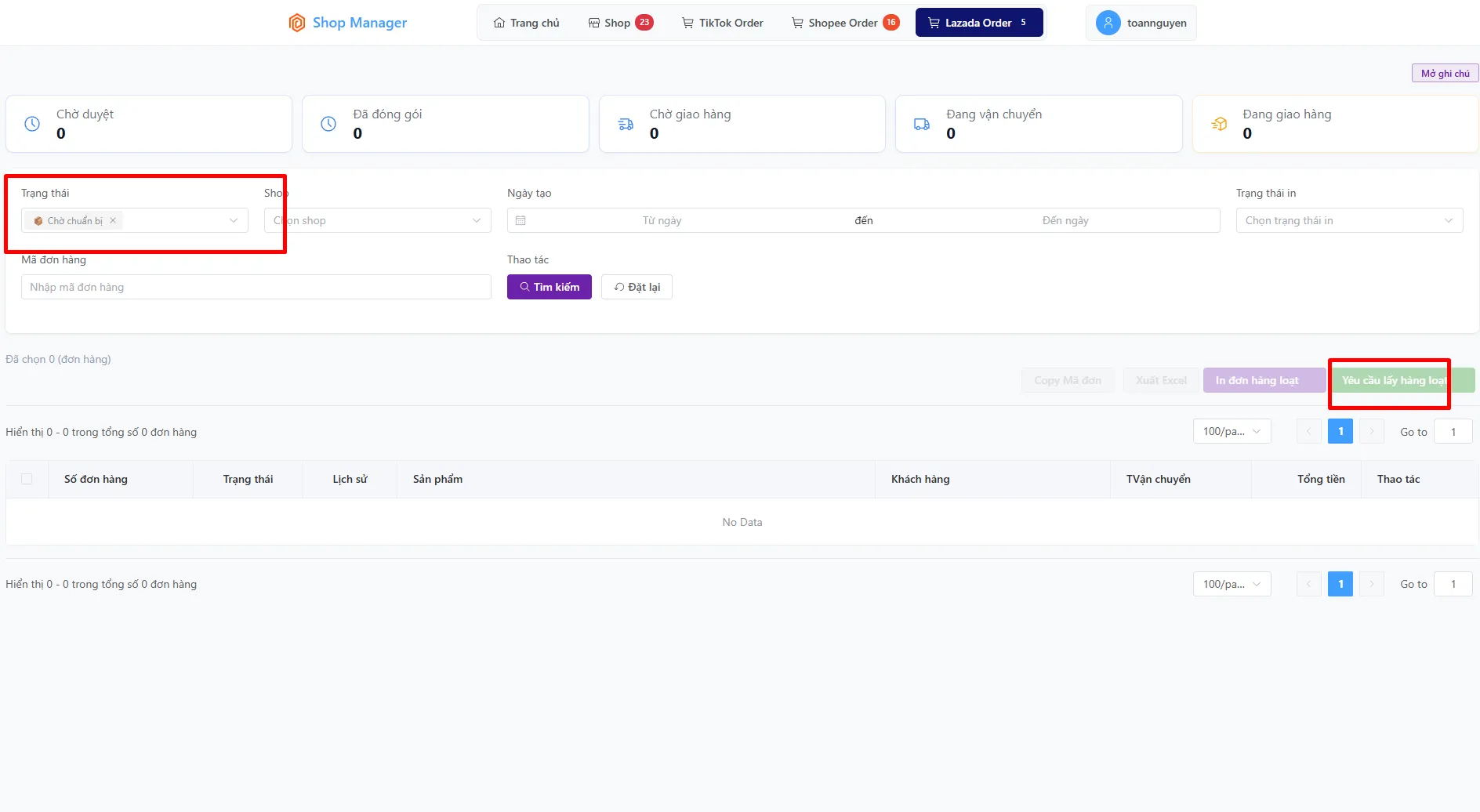
Task: Click the package icon in Đang giao hàng card
Action: click(1219, 124)
